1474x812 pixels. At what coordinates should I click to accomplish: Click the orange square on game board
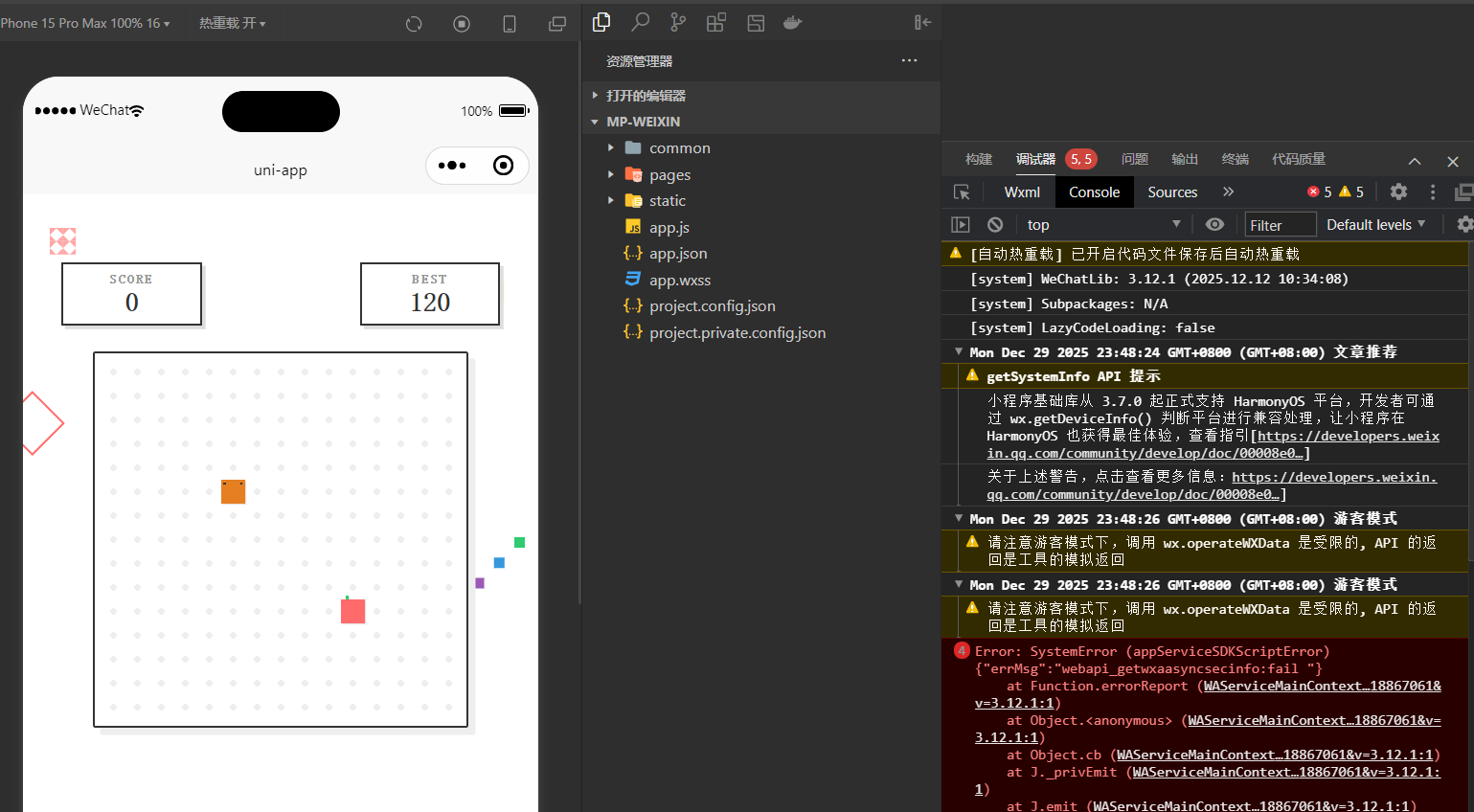click(x=233, y=492)
